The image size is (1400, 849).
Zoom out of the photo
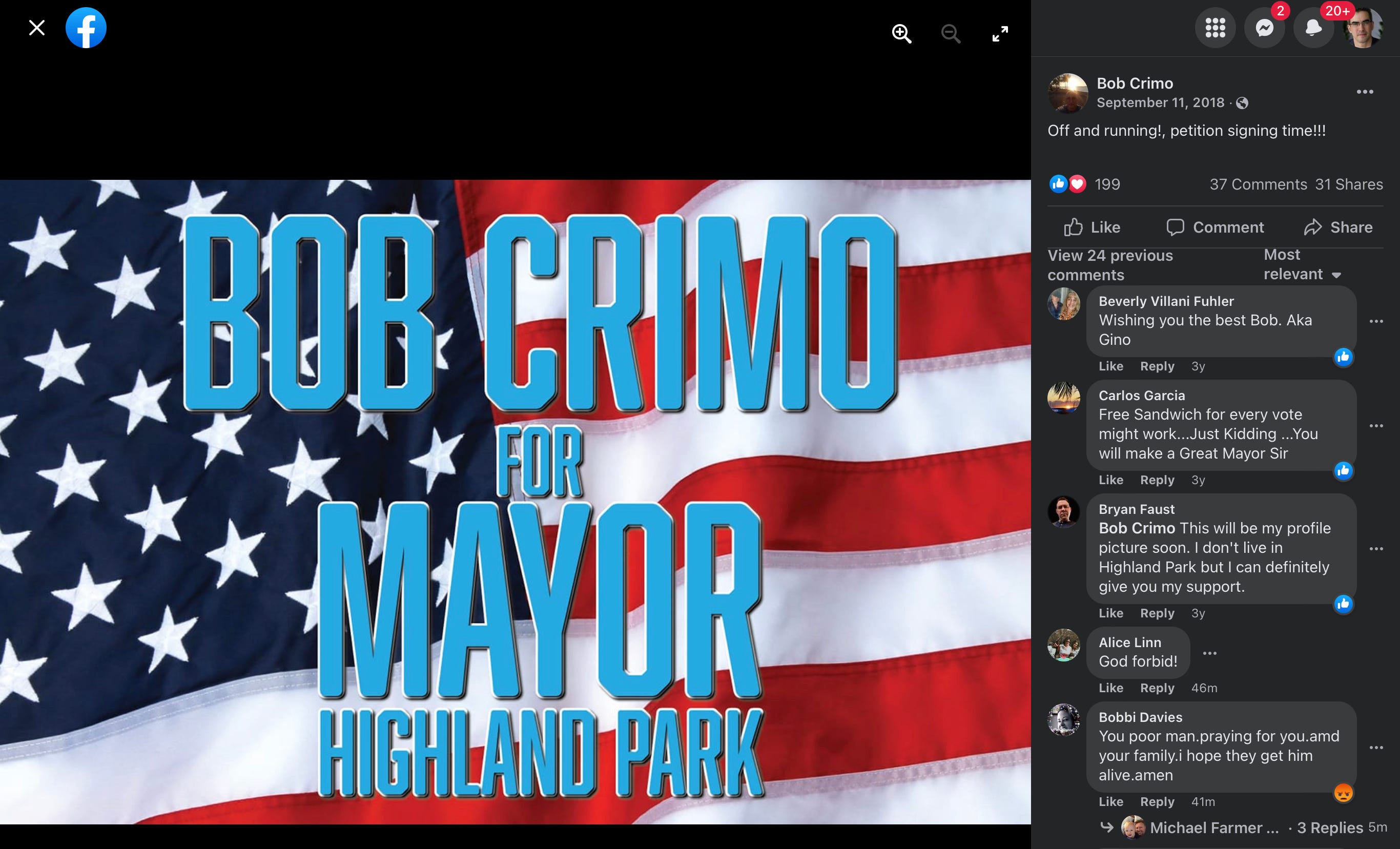coord(951,33)
